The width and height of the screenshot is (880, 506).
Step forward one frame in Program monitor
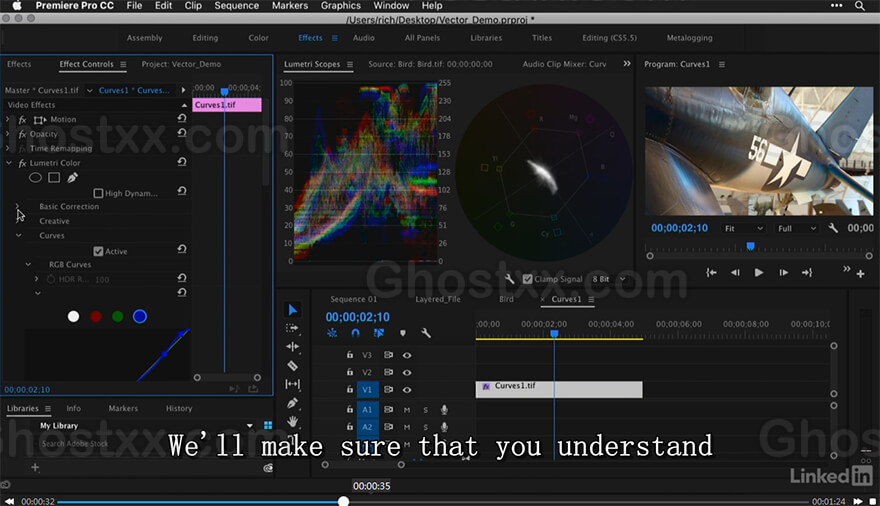coord(783,273)
